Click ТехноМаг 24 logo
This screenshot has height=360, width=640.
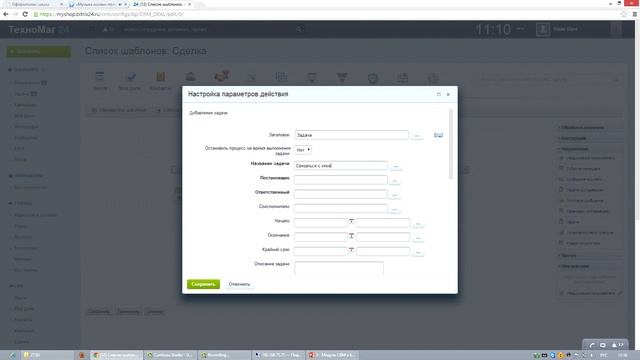click(38, 29)
